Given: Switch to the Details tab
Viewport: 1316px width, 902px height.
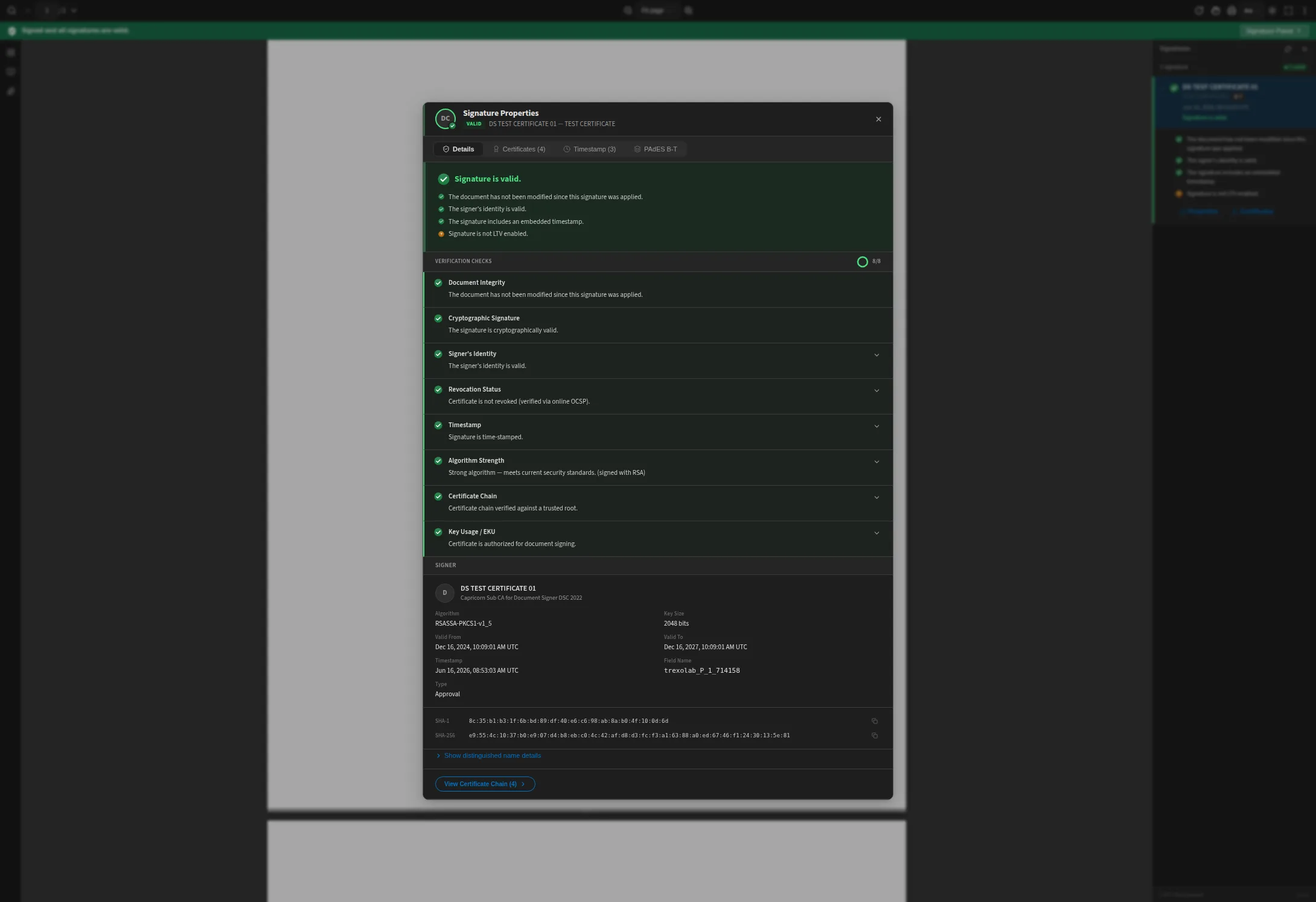Looking at the screenshot, I should coord(458,149).
